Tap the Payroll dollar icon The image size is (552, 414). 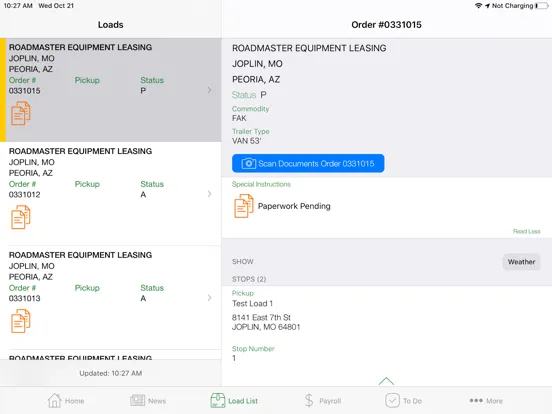(309, 401)
